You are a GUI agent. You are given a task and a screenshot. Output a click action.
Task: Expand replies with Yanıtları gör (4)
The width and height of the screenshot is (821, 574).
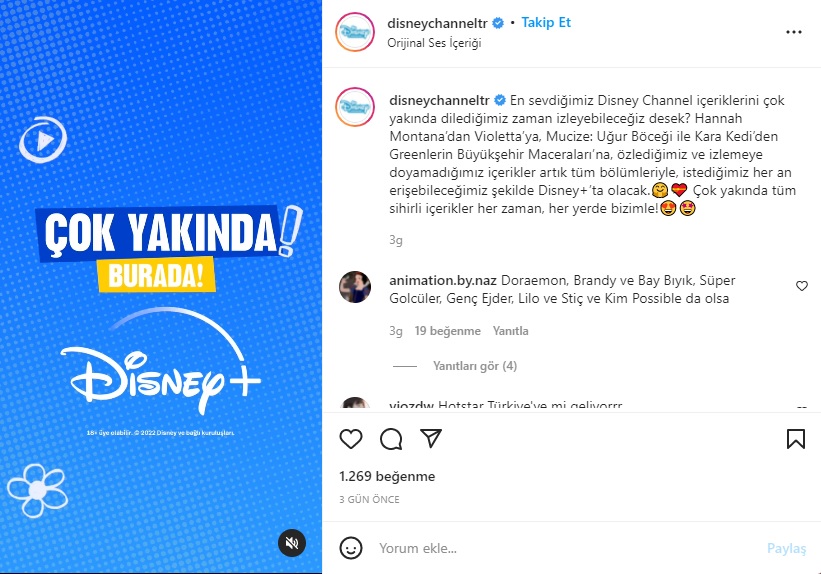[x=475, y=366]
